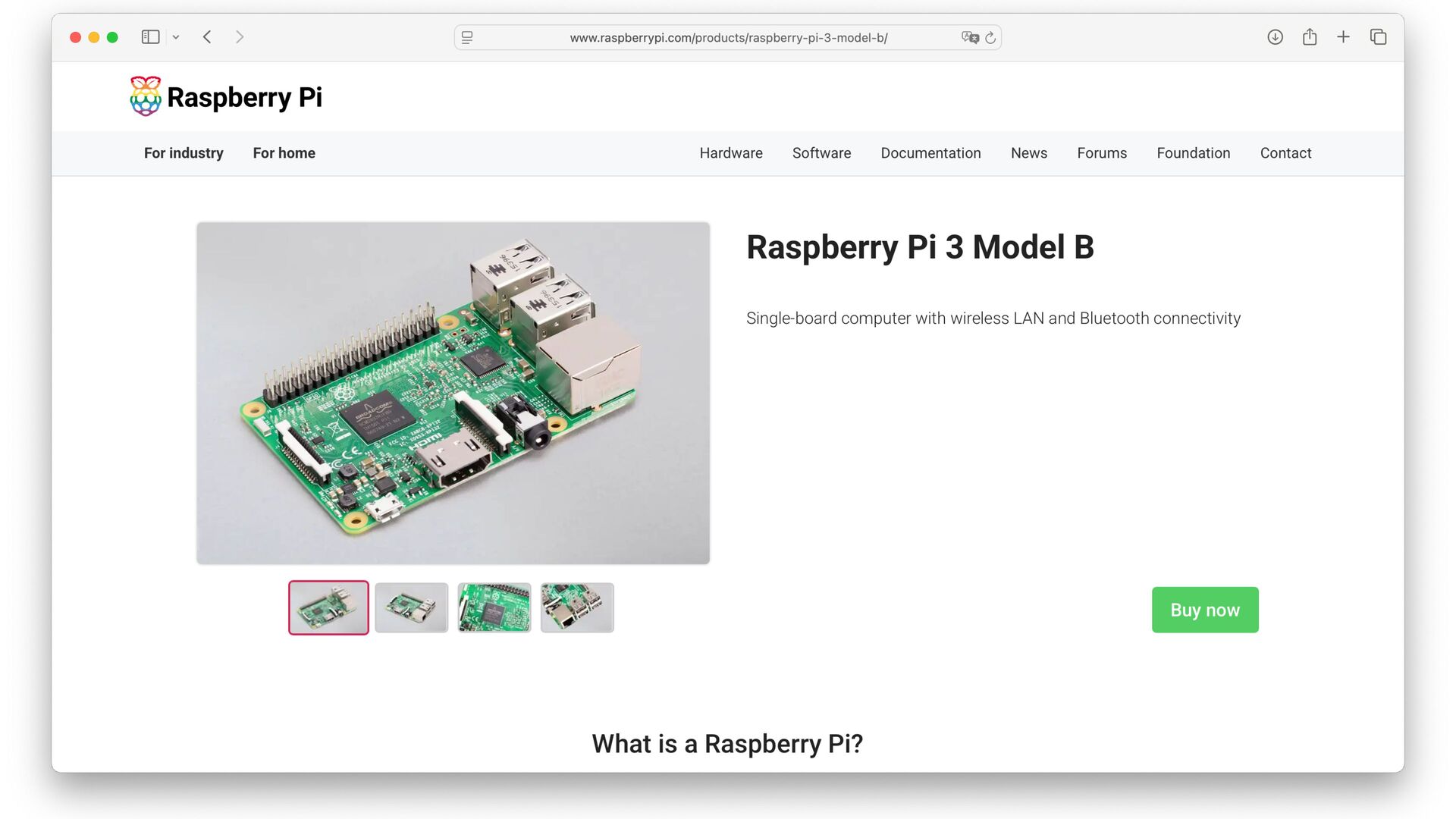Click the Raspberry Pi site title

tap(244, 97)
